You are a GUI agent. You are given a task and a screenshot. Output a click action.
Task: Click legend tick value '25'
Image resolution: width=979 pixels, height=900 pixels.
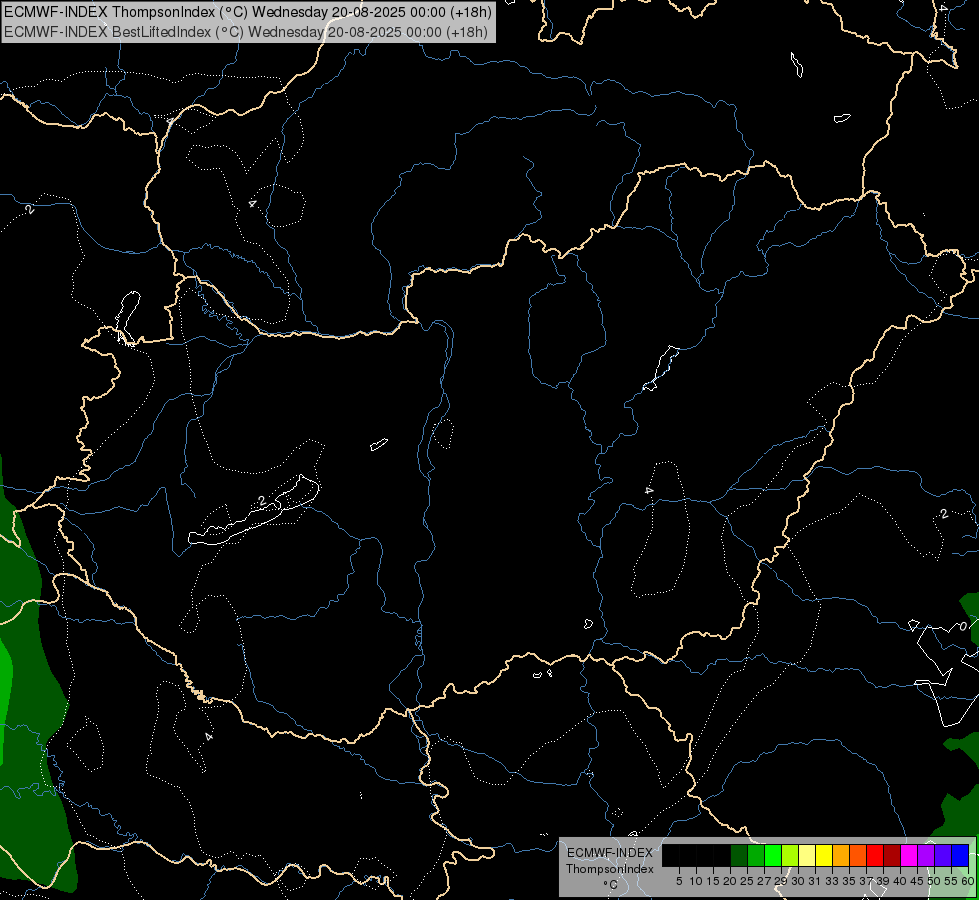tap(747, 881)
